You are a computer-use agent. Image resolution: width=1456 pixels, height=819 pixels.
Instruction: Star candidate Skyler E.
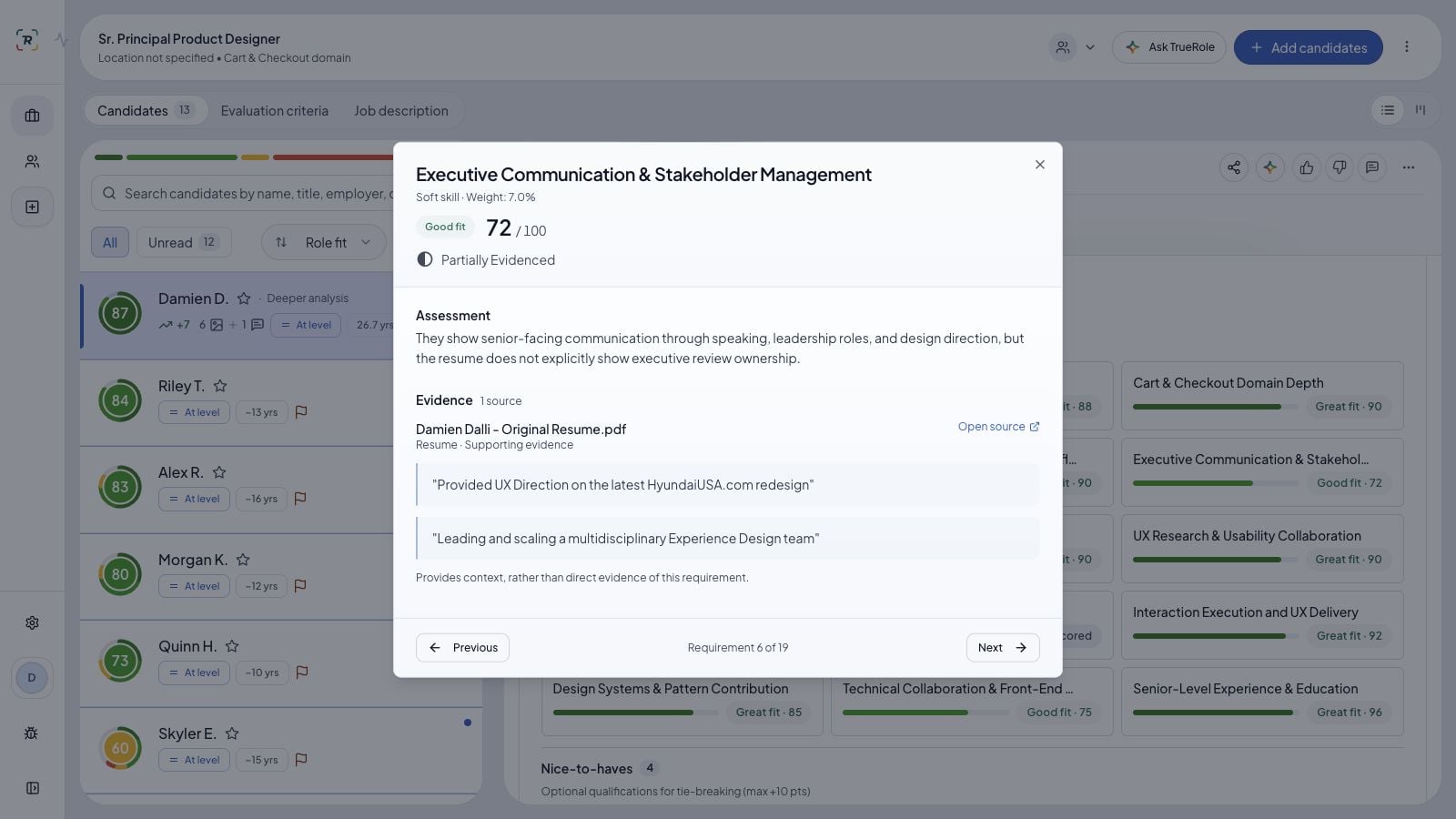tap(232, 733)
